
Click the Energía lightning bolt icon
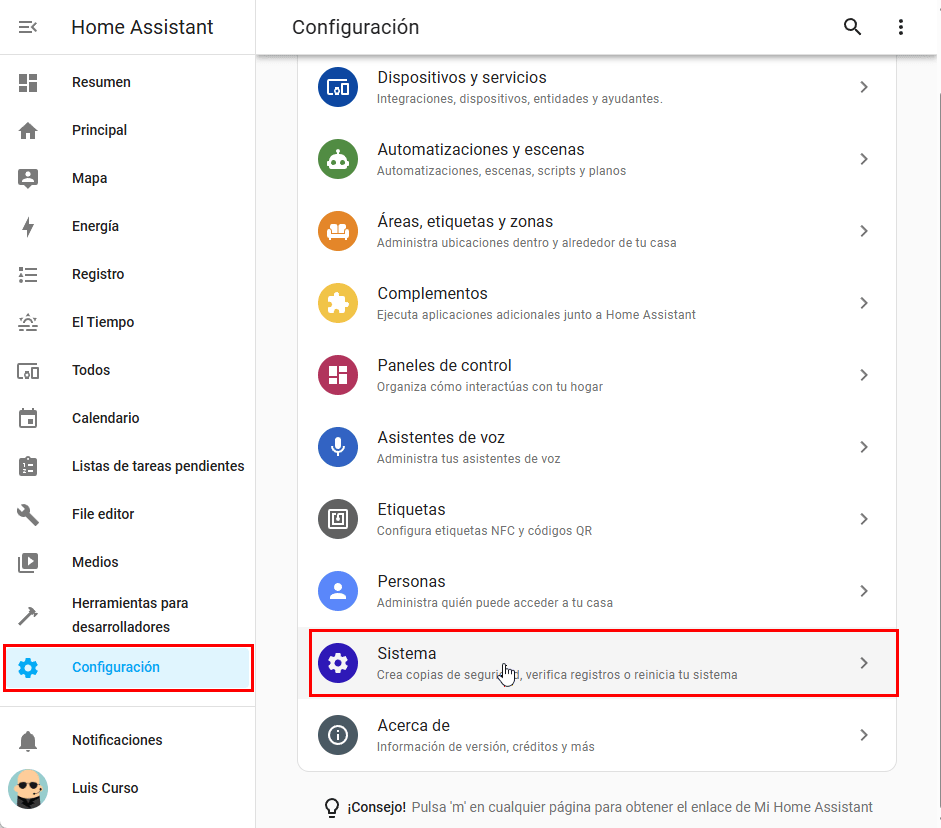[x=28, y=227]
